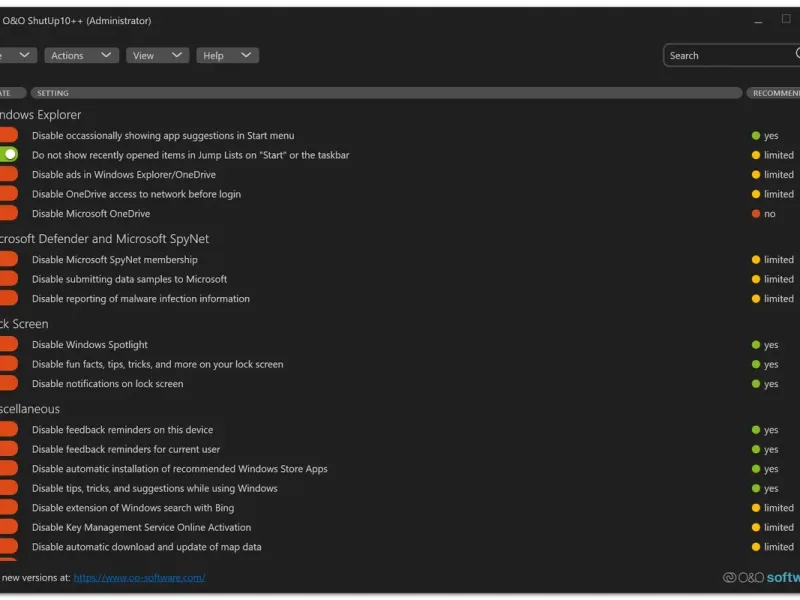Screen dimensions: 800x600
Task: Toggle Disable automatic installation of Store Apps switch
Action: pyautogui.click(x=8, y=468)
